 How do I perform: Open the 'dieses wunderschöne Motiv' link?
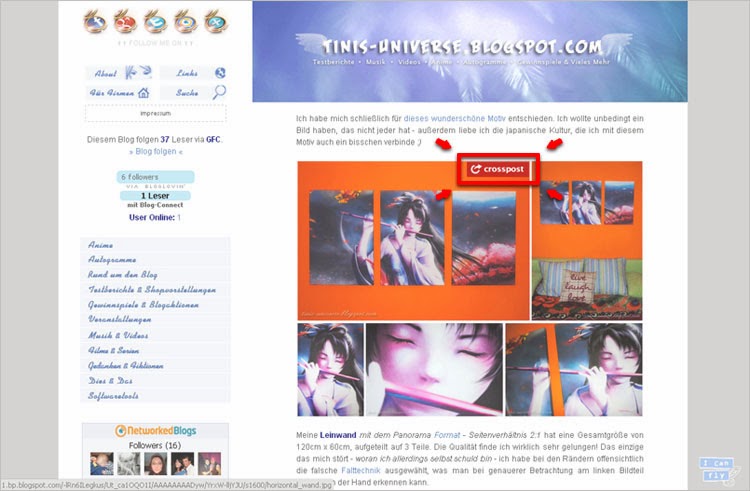[454, 118]
